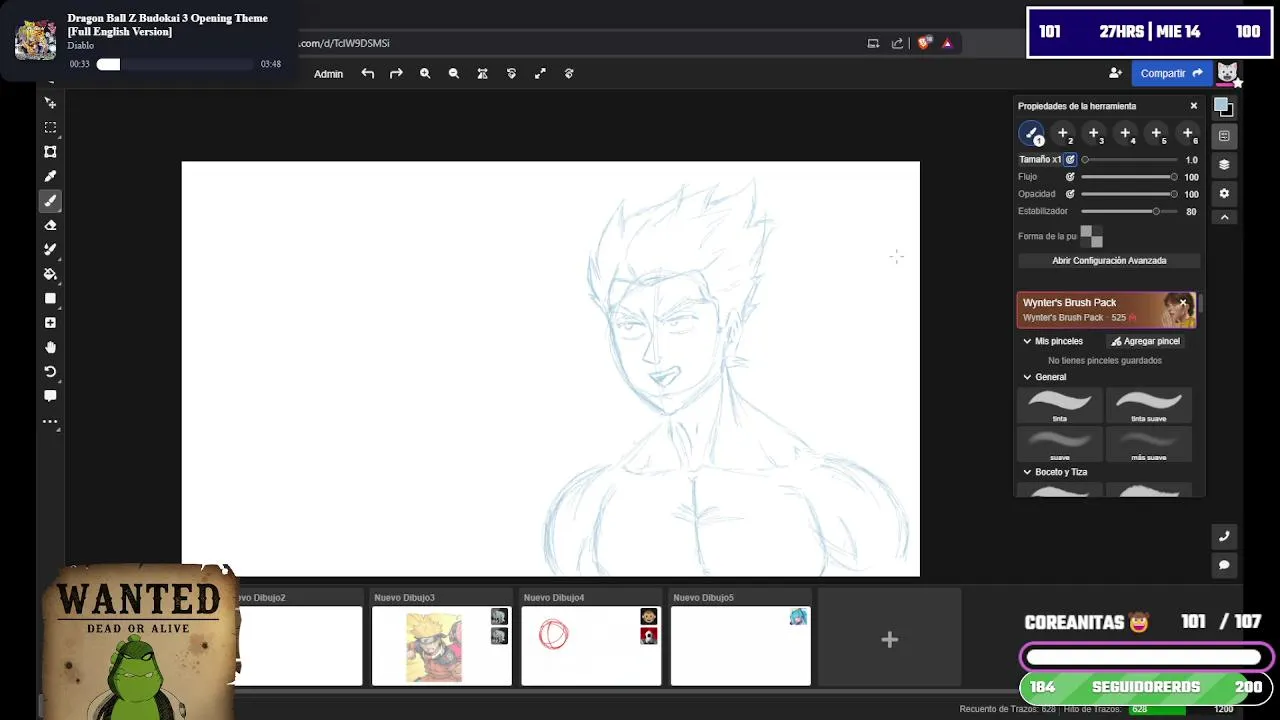This screenshot has height=720, width=1280.
Task: Select the brush tool
Action: pyautogui.click(x=50, y=201)
